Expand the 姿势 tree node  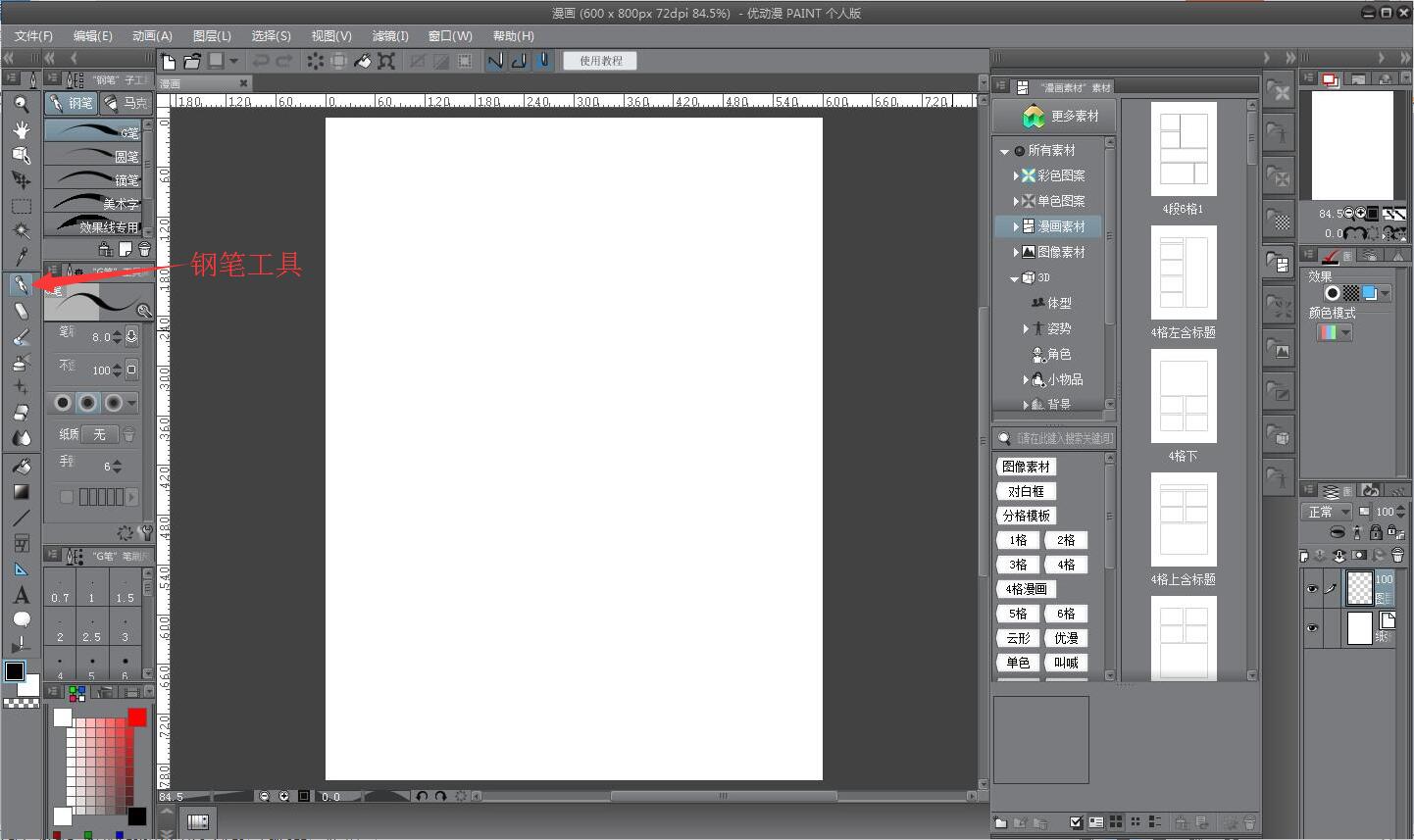click(x=1026, y=328)
